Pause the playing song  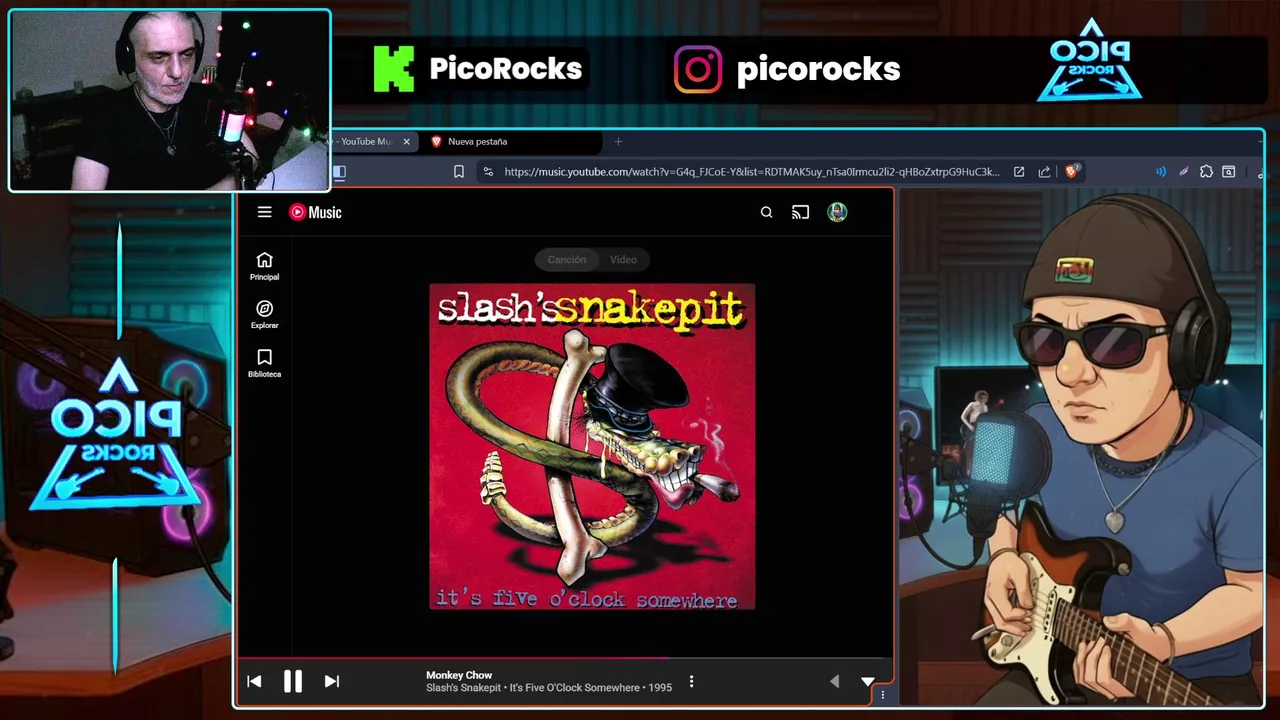tap(292, 681)
